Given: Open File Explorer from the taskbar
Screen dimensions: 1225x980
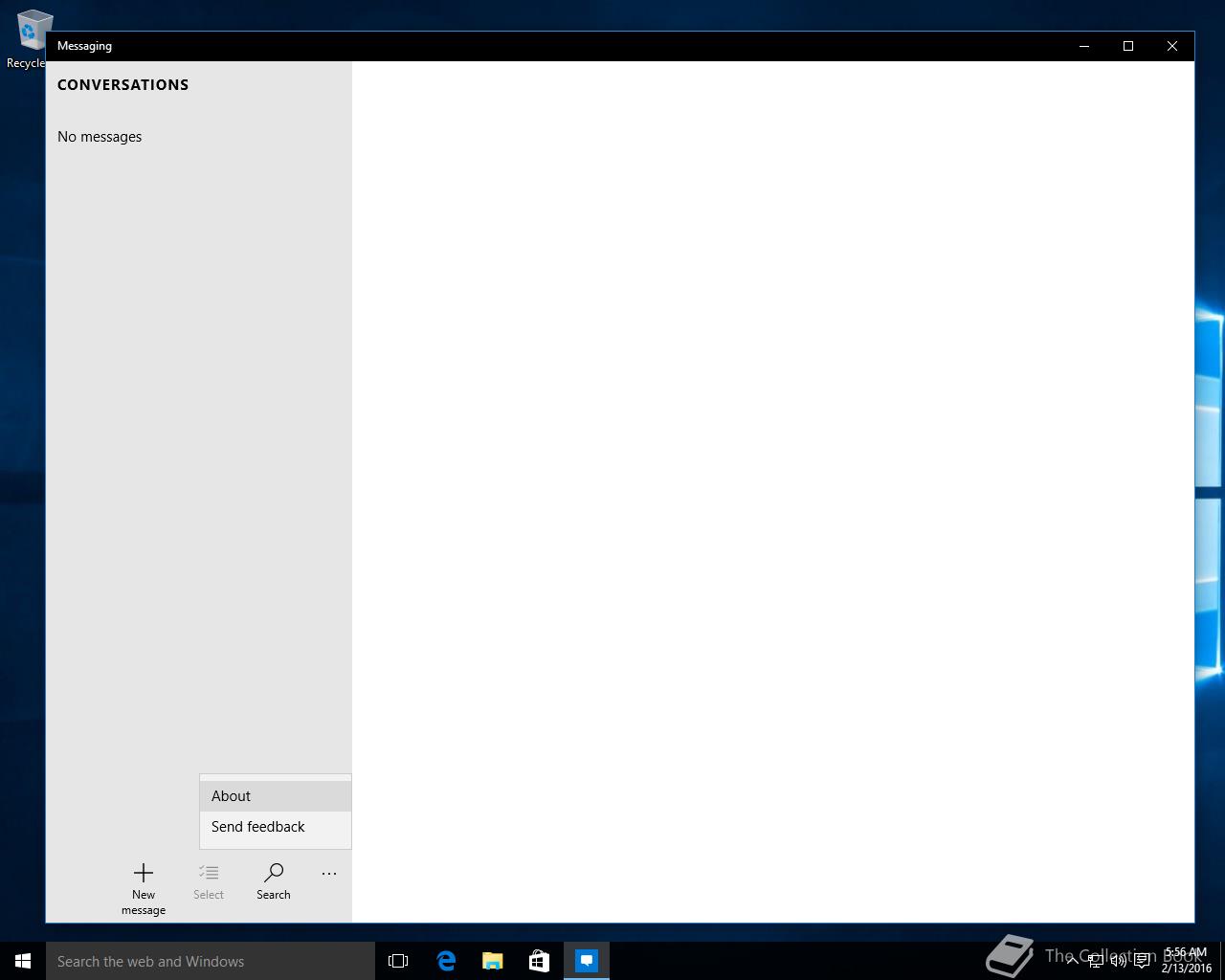Looking at the screenshot, I should click(493, 961).
